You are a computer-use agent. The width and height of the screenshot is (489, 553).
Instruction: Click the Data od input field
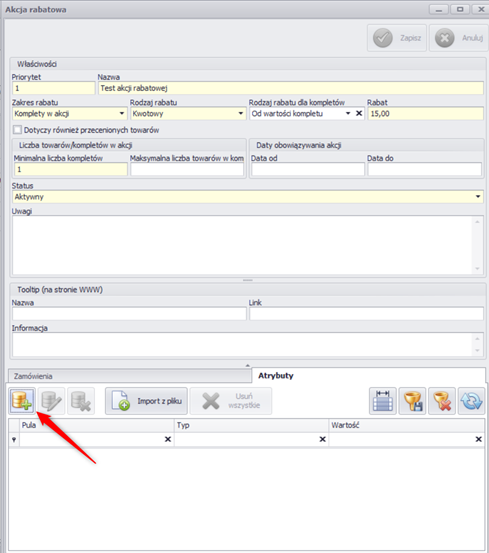(308, 169)
